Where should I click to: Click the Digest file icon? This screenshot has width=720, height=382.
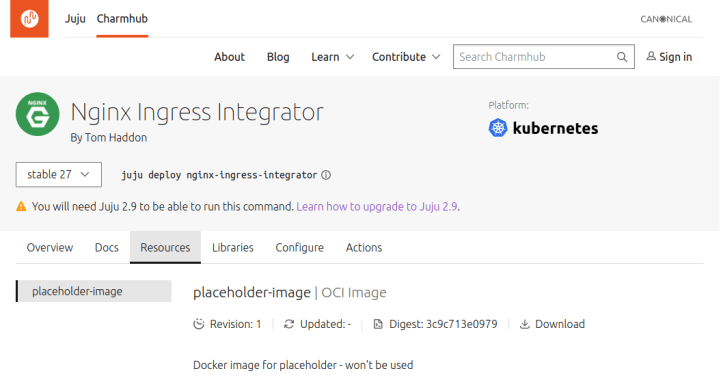point(378,324)
